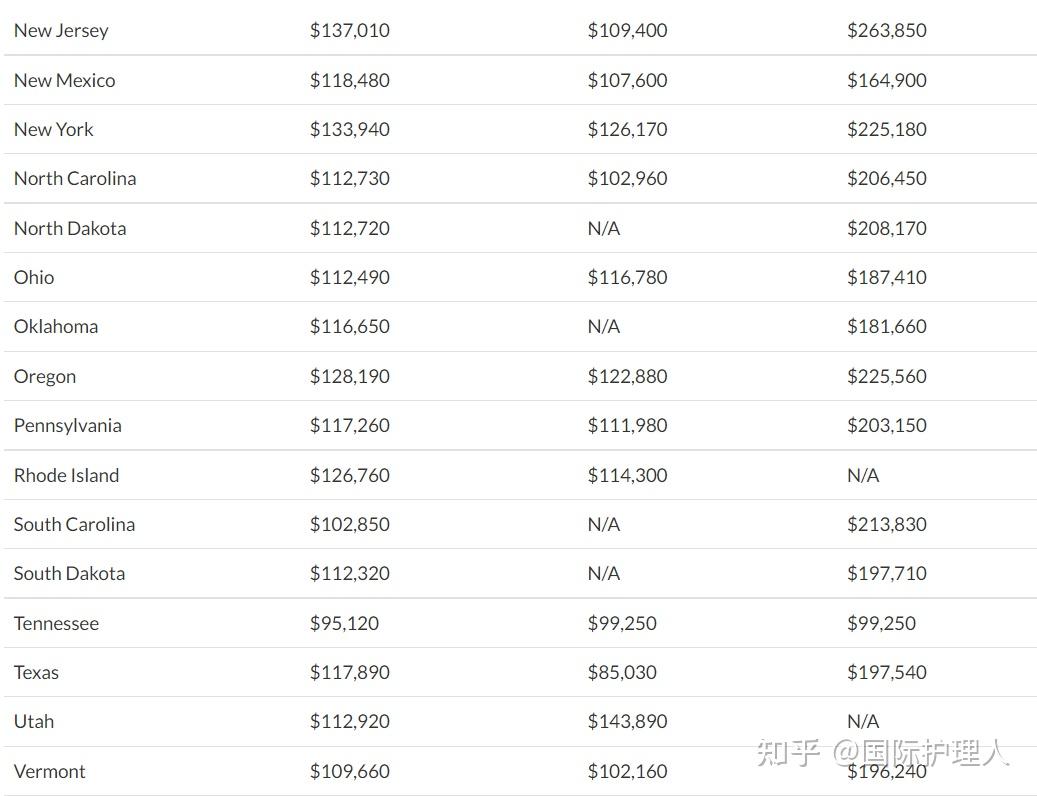The height and width of the screenshot is (796, 1037).
Task: Click the Oregon state name
Action: coord(45,376)
